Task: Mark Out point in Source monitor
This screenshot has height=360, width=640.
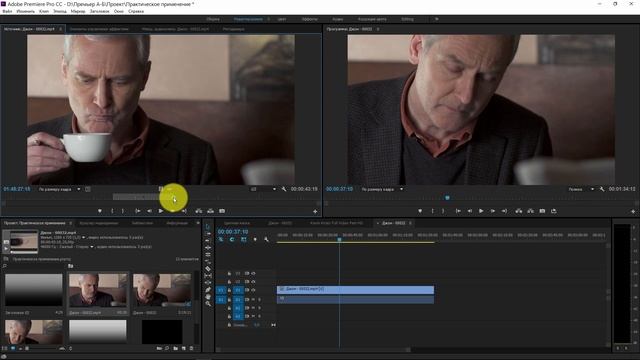Action: coord(122,211)
